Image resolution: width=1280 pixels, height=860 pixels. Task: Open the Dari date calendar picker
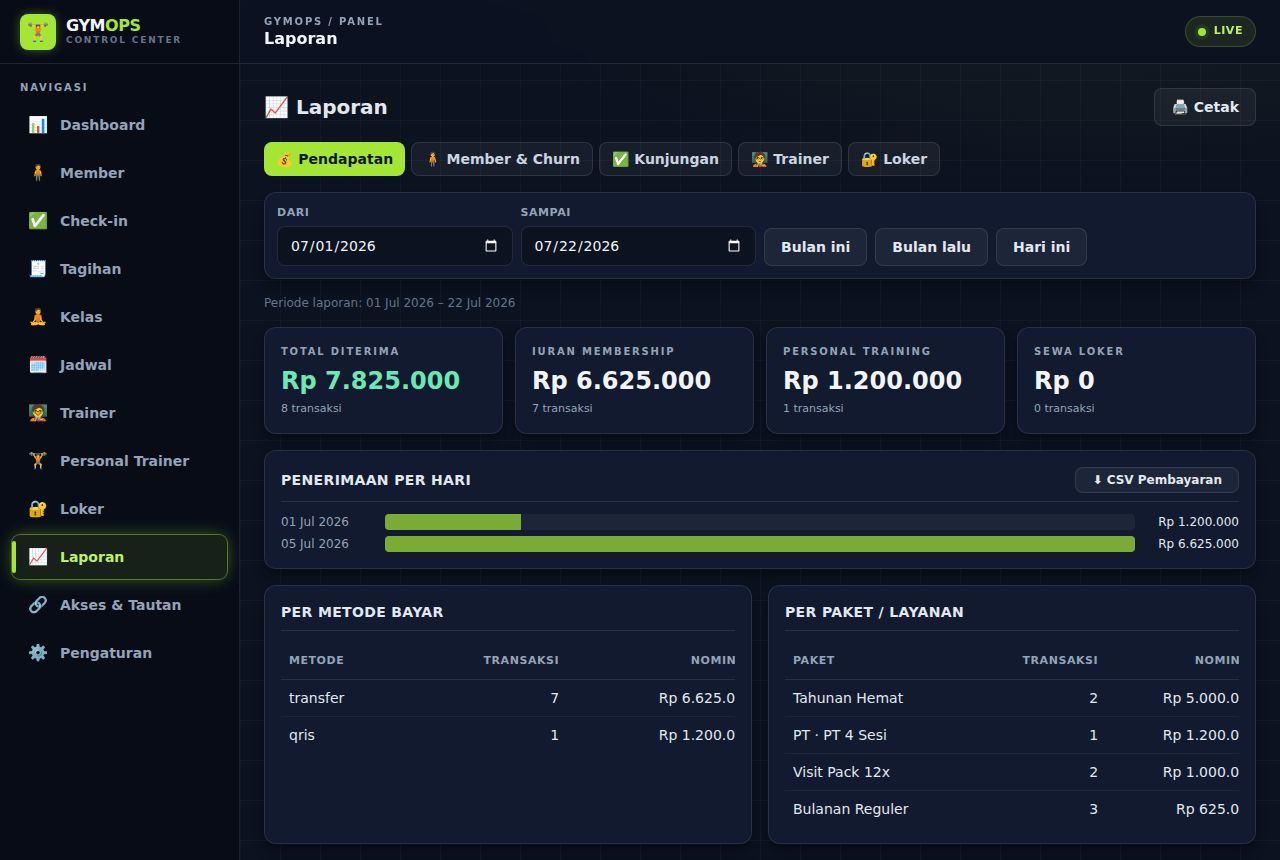click(x=491, y=246)
